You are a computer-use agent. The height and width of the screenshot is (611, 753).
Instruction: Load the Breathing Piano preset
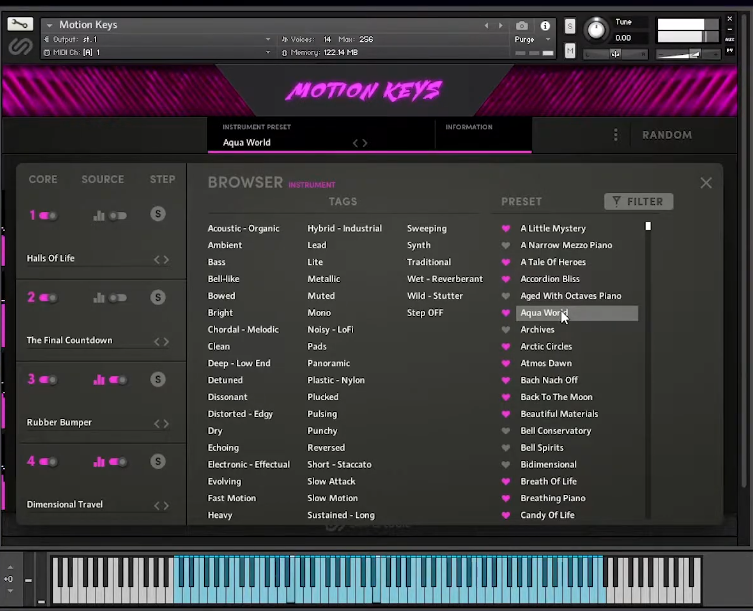[x=553, y=498]
